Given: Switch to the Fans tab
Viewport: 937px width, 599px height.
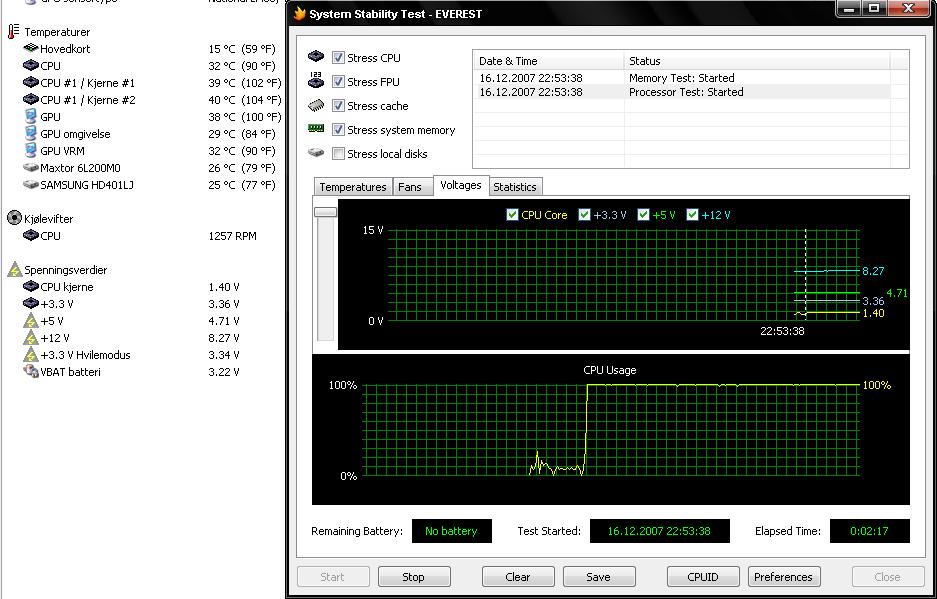Looking at the screenshot, I should tap(412, 187).
